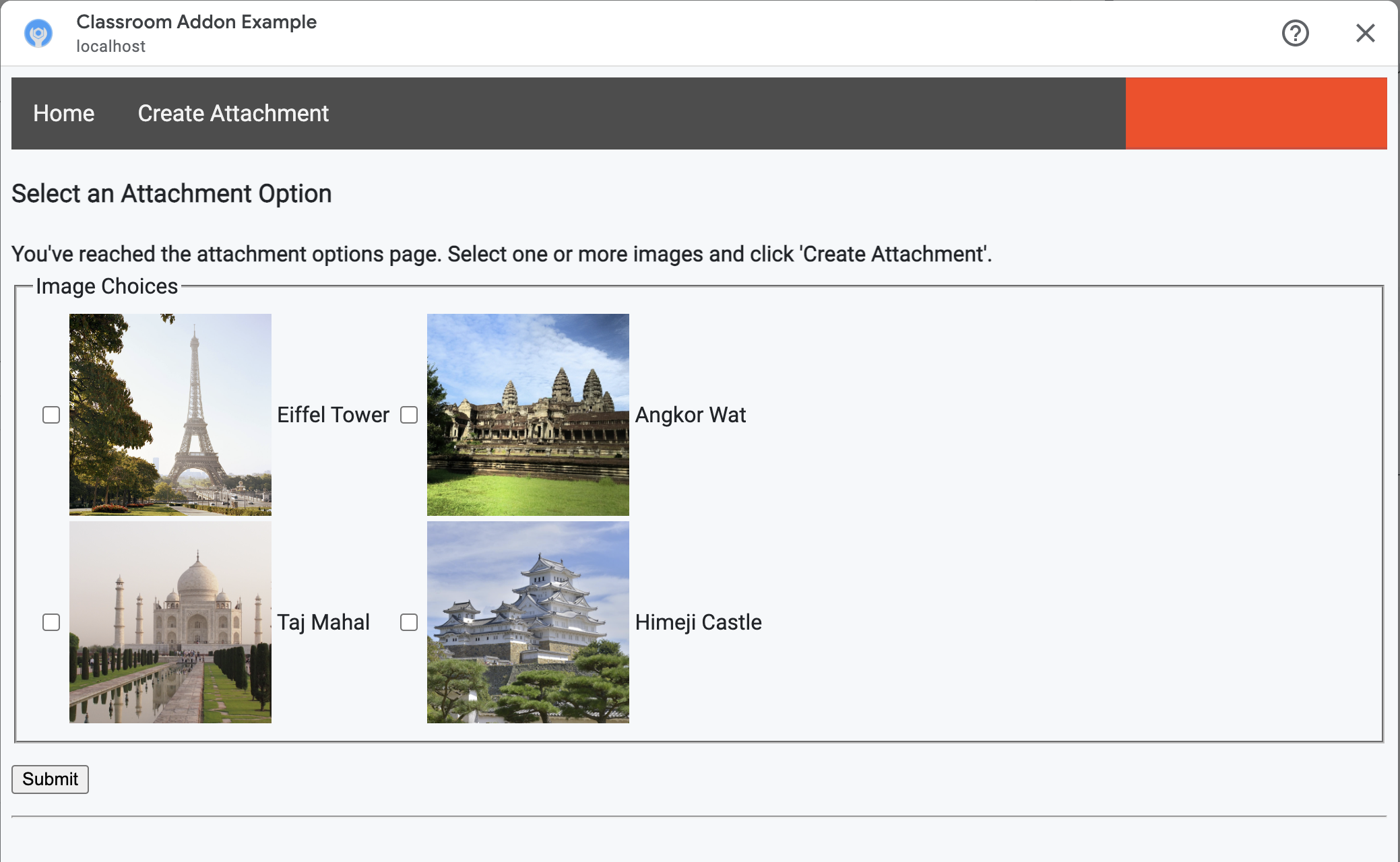Toggle the Taj Mahal checkbox

51,622
